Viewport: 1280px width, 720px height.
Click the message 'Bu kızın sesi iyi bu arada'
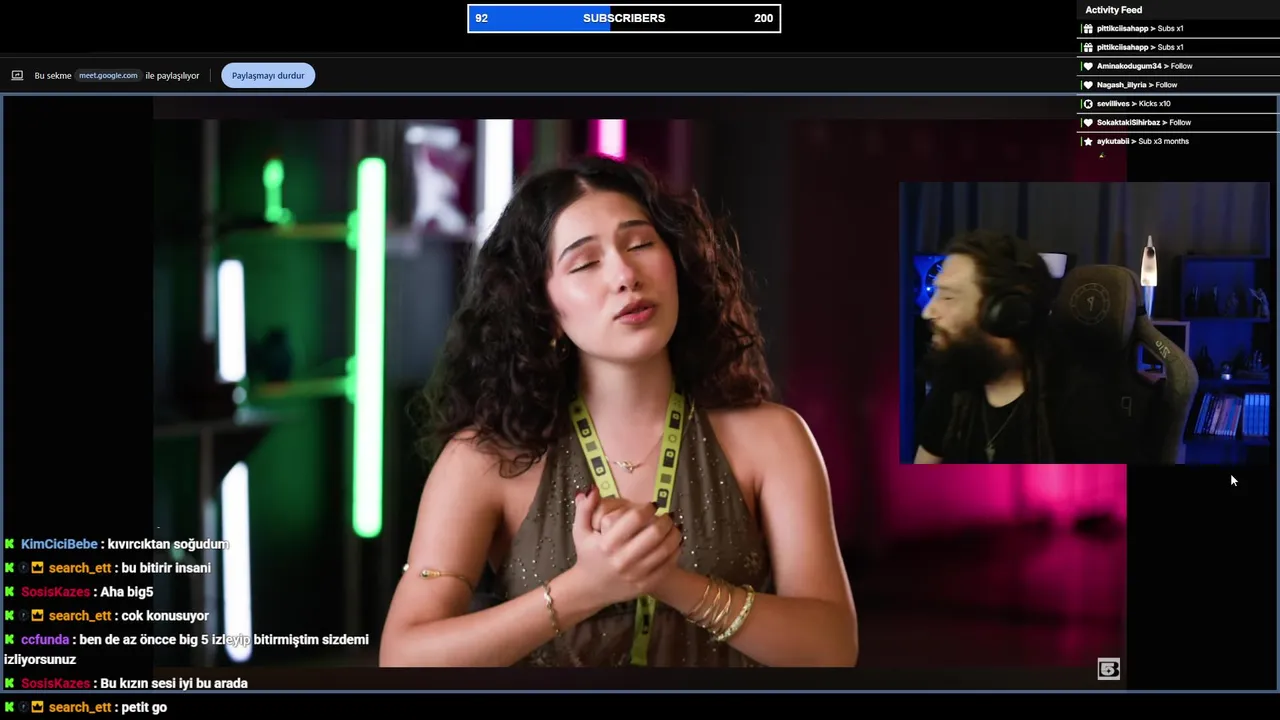(x=174, y=684)
